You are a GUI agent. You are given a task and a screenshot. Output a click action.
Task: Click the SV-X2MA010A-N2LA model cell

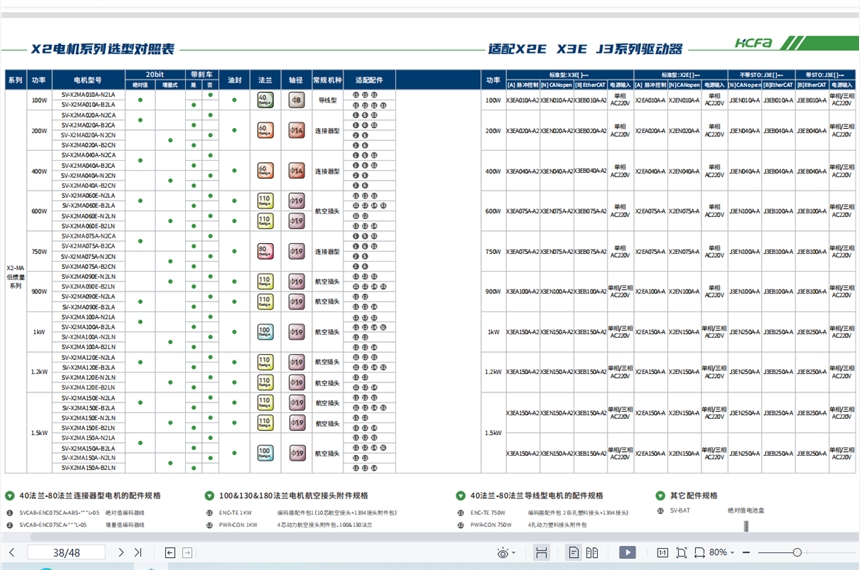[88, 94]
